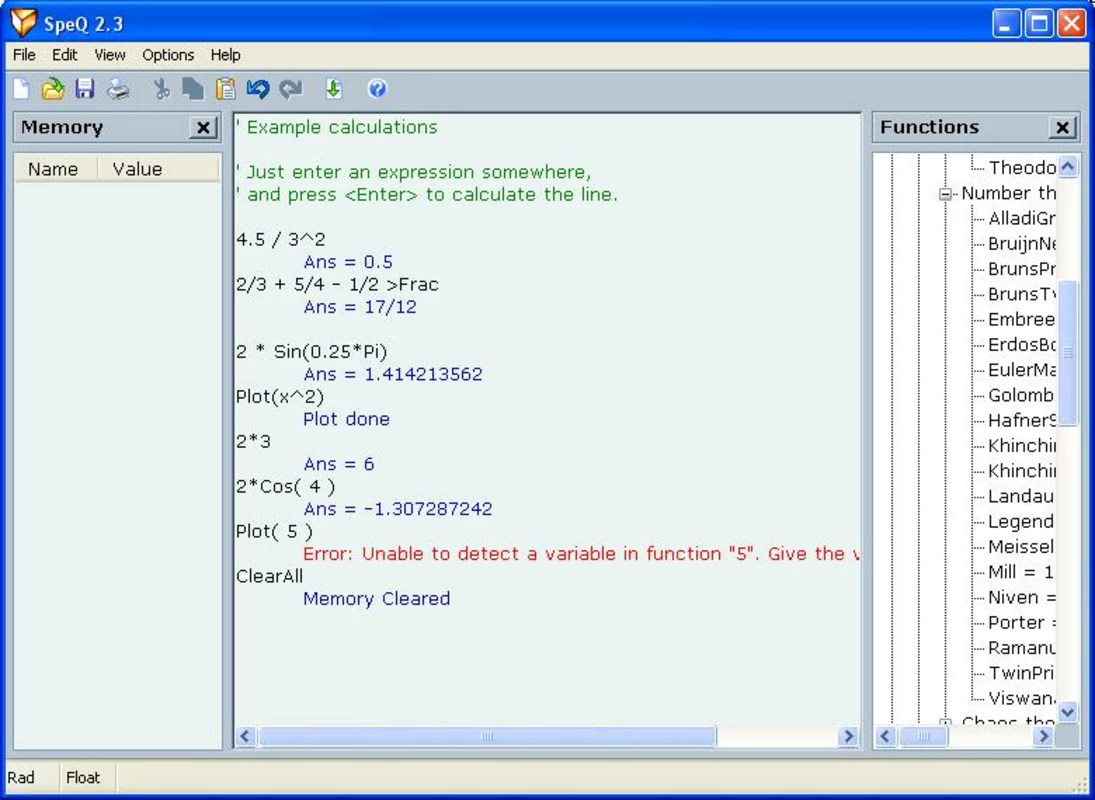Image resolution: width=1095 pixels, height=800 pixels.
Task: Click the Functions panel scroll right arrow
Action: click(1044, 736)
